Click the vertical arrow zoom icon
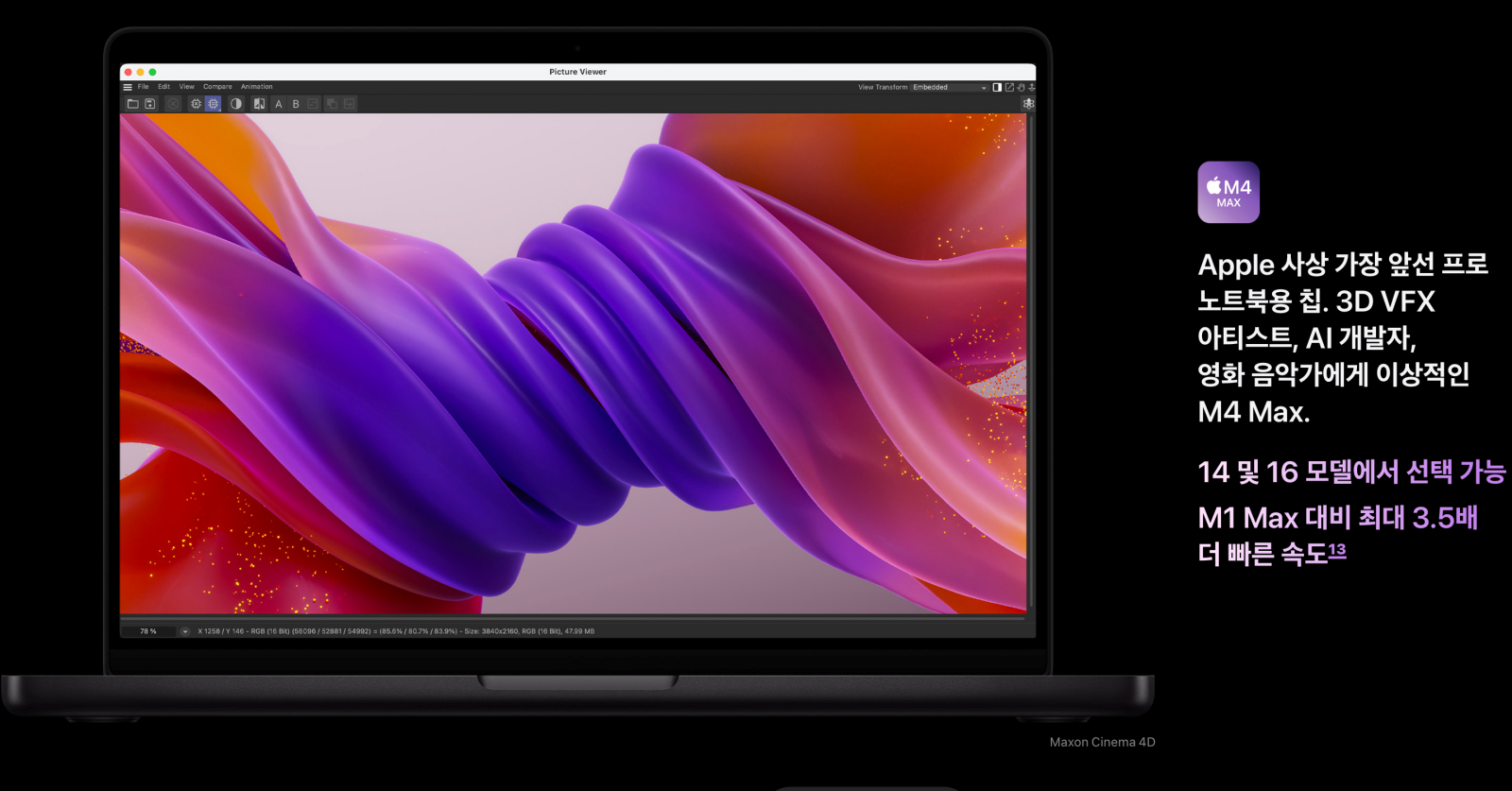 click(1032, 87)
